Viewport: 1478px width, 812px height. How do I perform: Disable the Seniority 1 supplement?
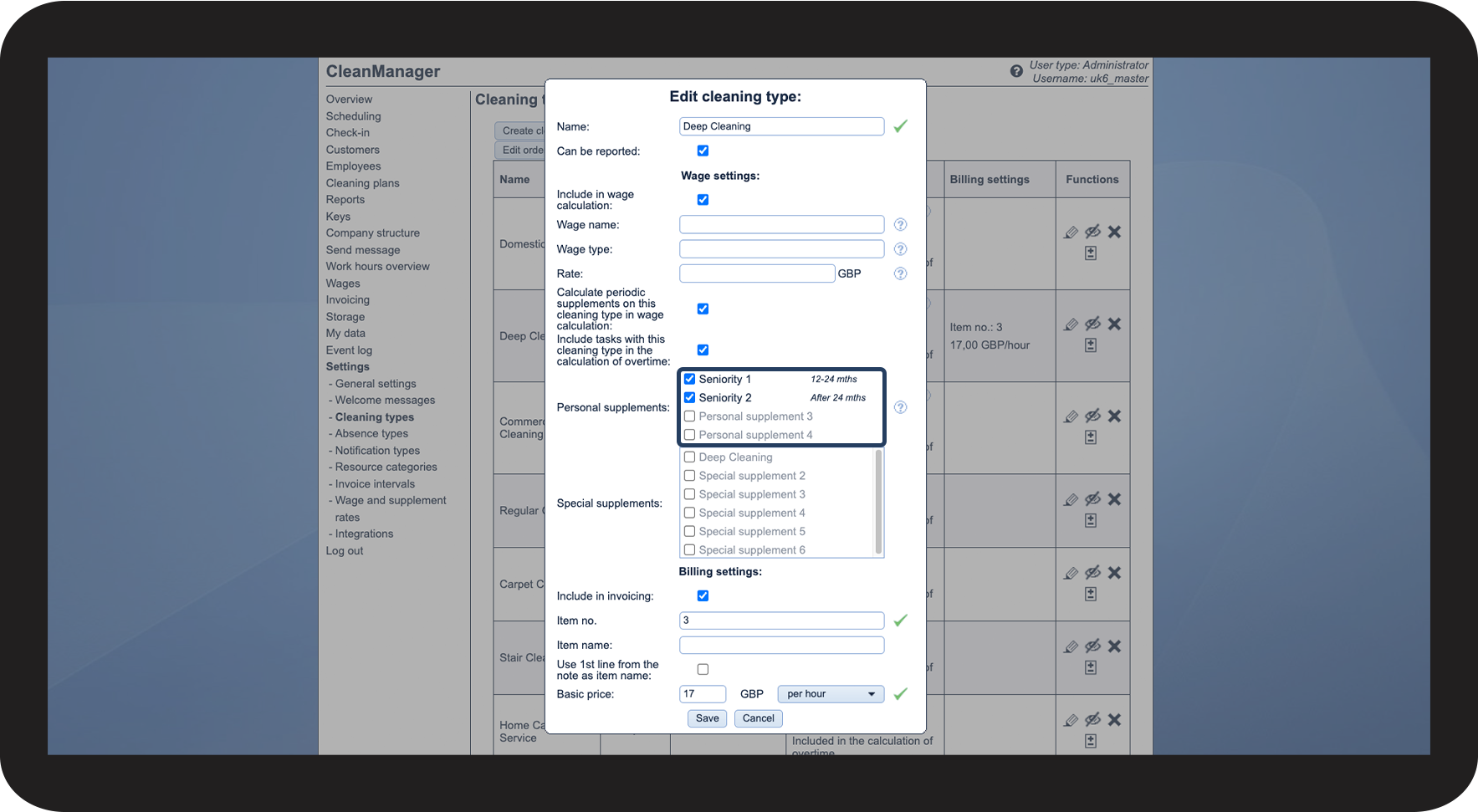[x=690, y=379]
